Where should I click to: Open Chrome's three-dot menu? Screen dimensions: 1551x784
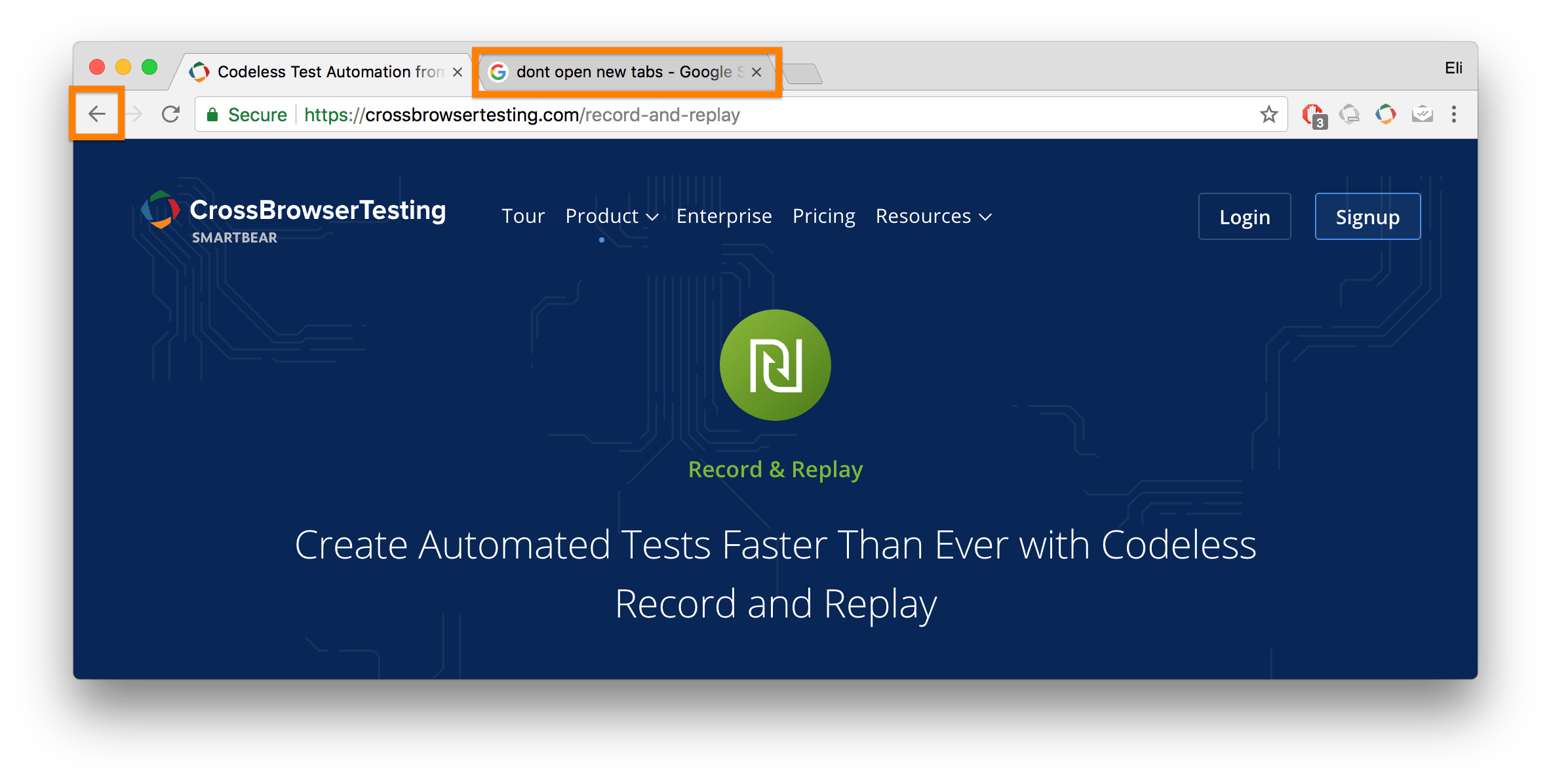point(1454,114)
